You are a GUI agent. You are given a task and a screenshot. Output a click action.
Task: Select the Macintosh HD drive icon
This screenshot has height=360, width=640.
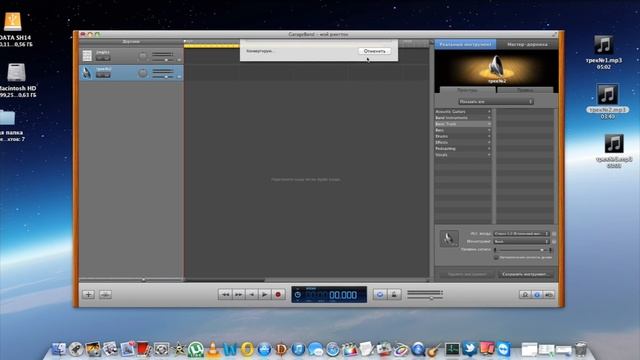click(x=17, y=73)
